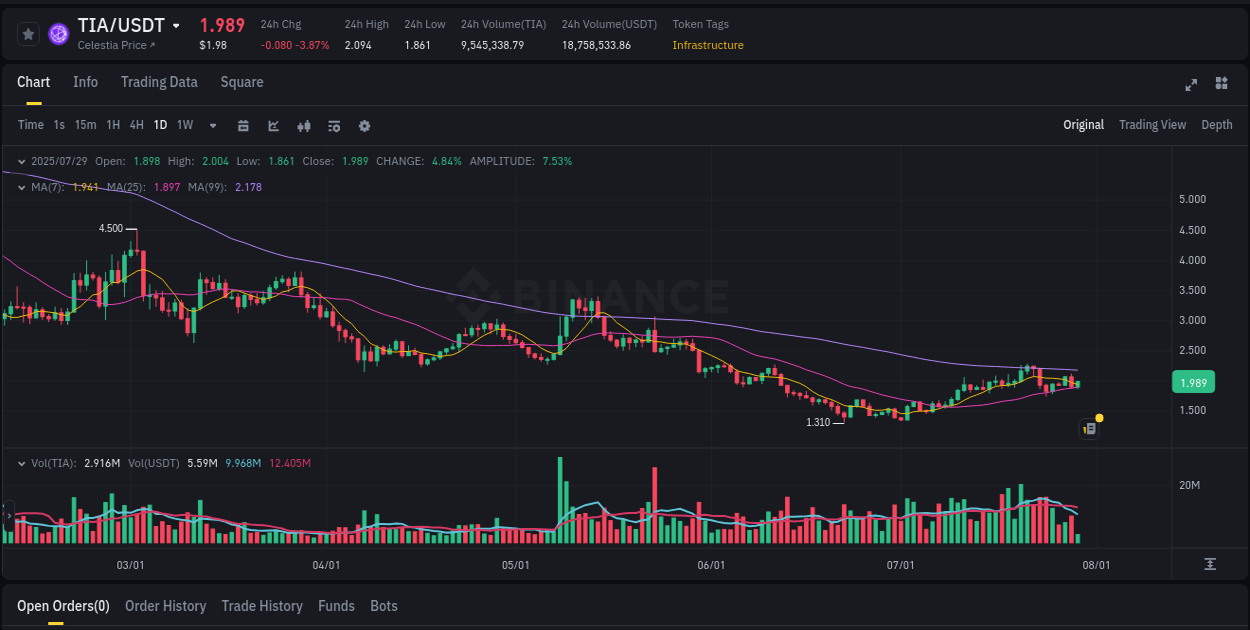Open the technical indicators icon
Screen dimensions: 1250x630
(303, 125)
